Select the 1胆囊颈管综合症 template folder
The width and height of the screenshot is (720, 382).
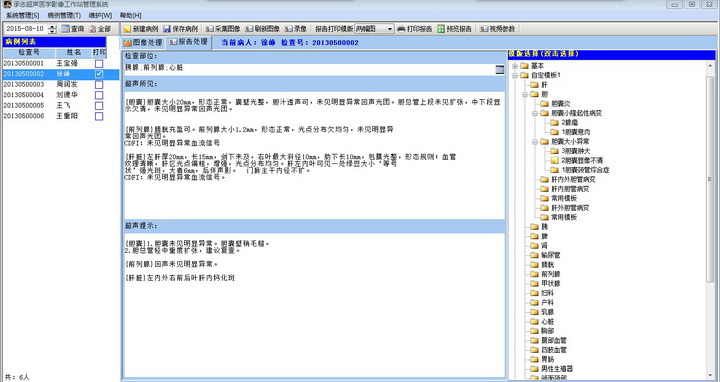[579, 169]
